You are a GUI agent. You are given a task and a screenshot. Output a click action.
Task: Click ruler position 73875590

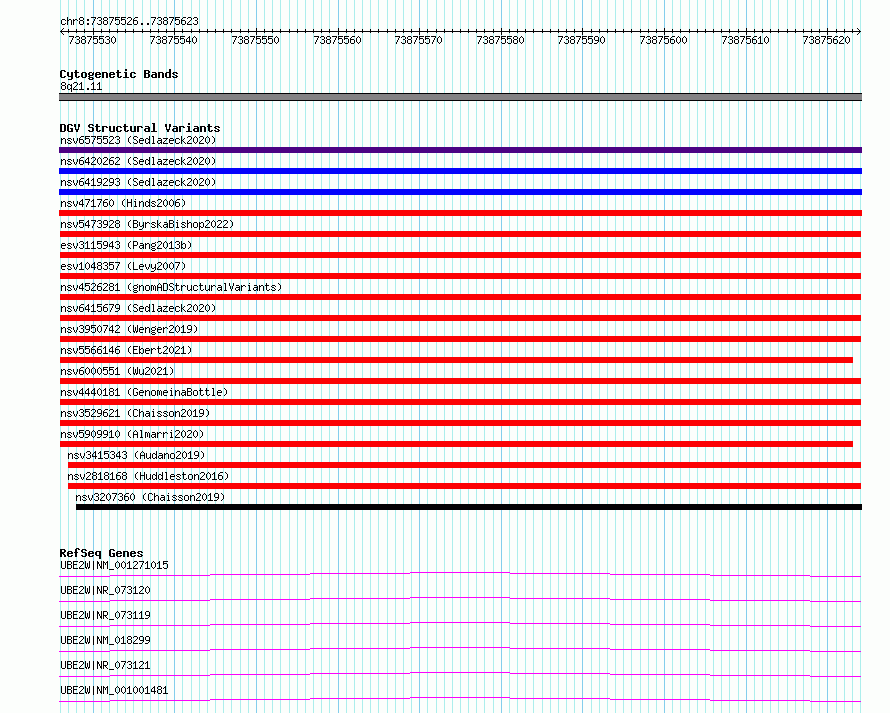[581, 40]
